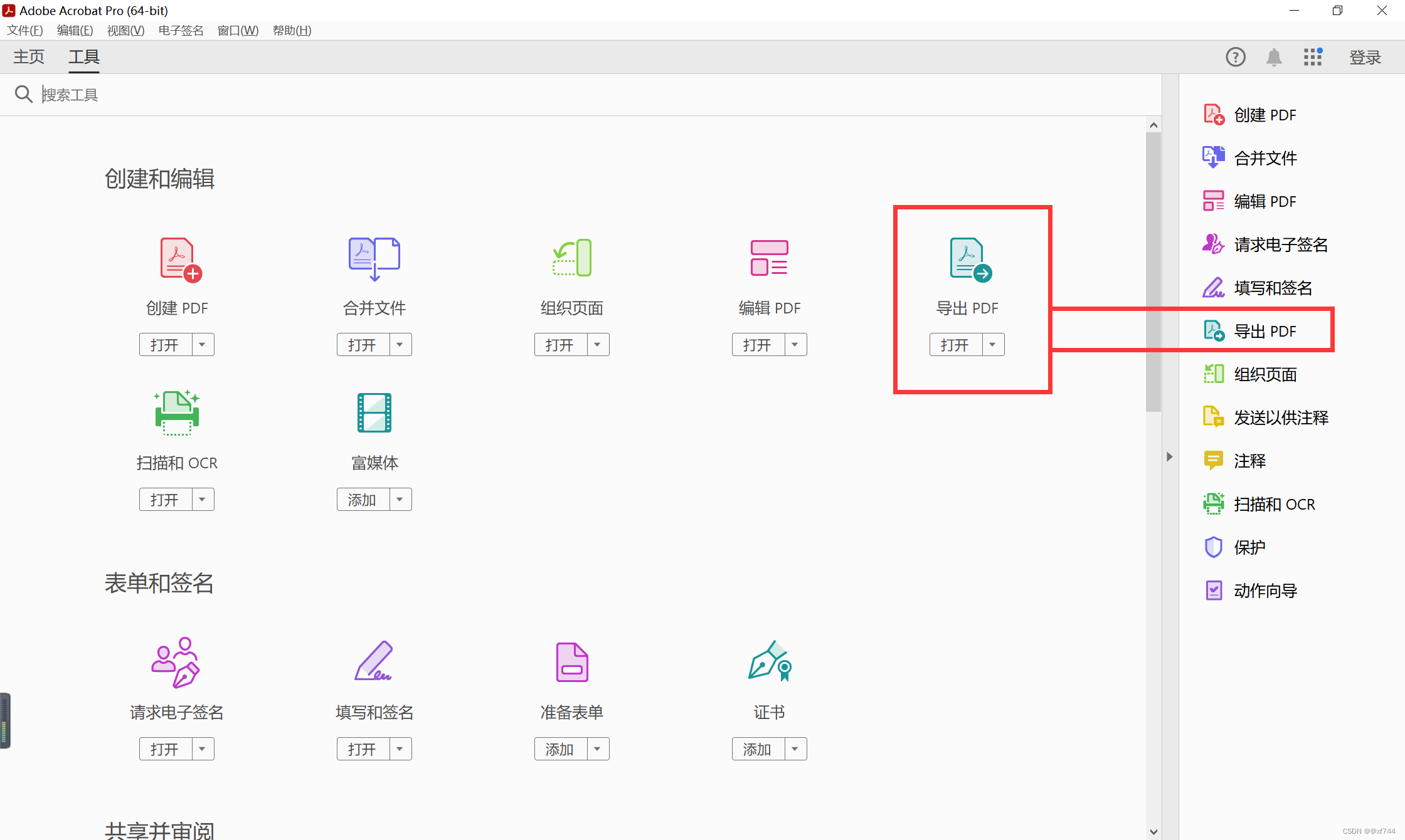Click the 注释 comment icon in the sidebar

click(x=1214, y=460)
